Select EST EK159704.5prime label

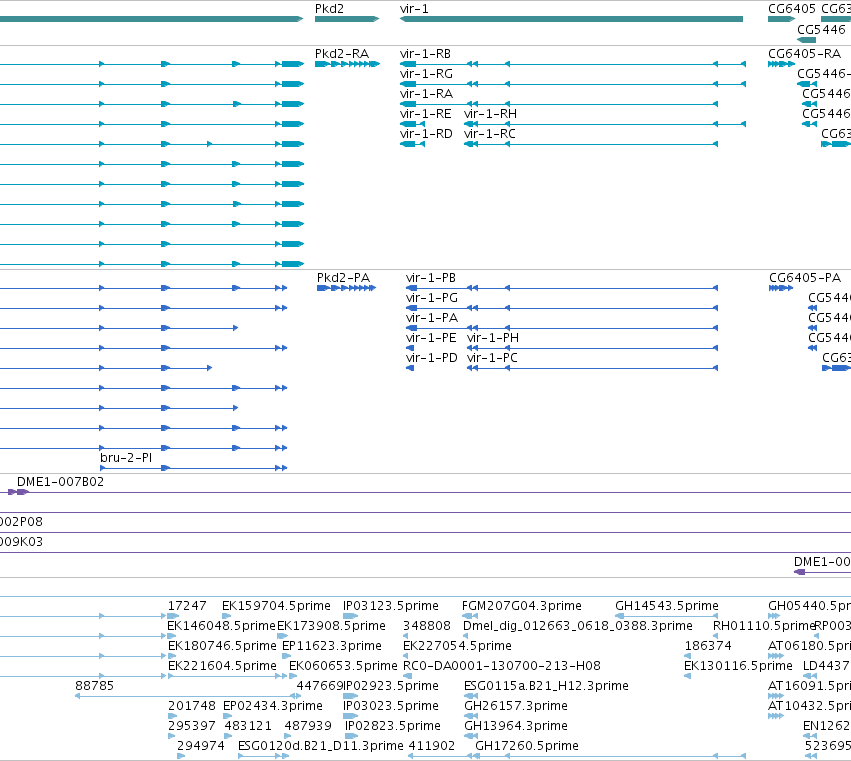[276, 606]
